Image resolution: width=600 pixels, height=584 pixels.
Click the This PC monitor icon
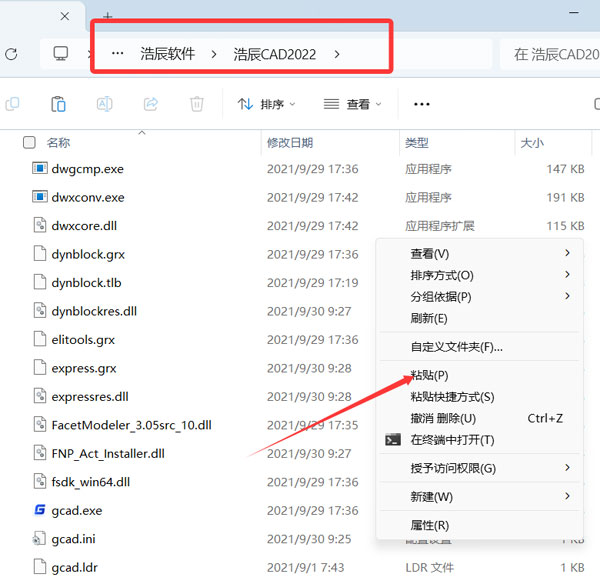coord(60,54)
